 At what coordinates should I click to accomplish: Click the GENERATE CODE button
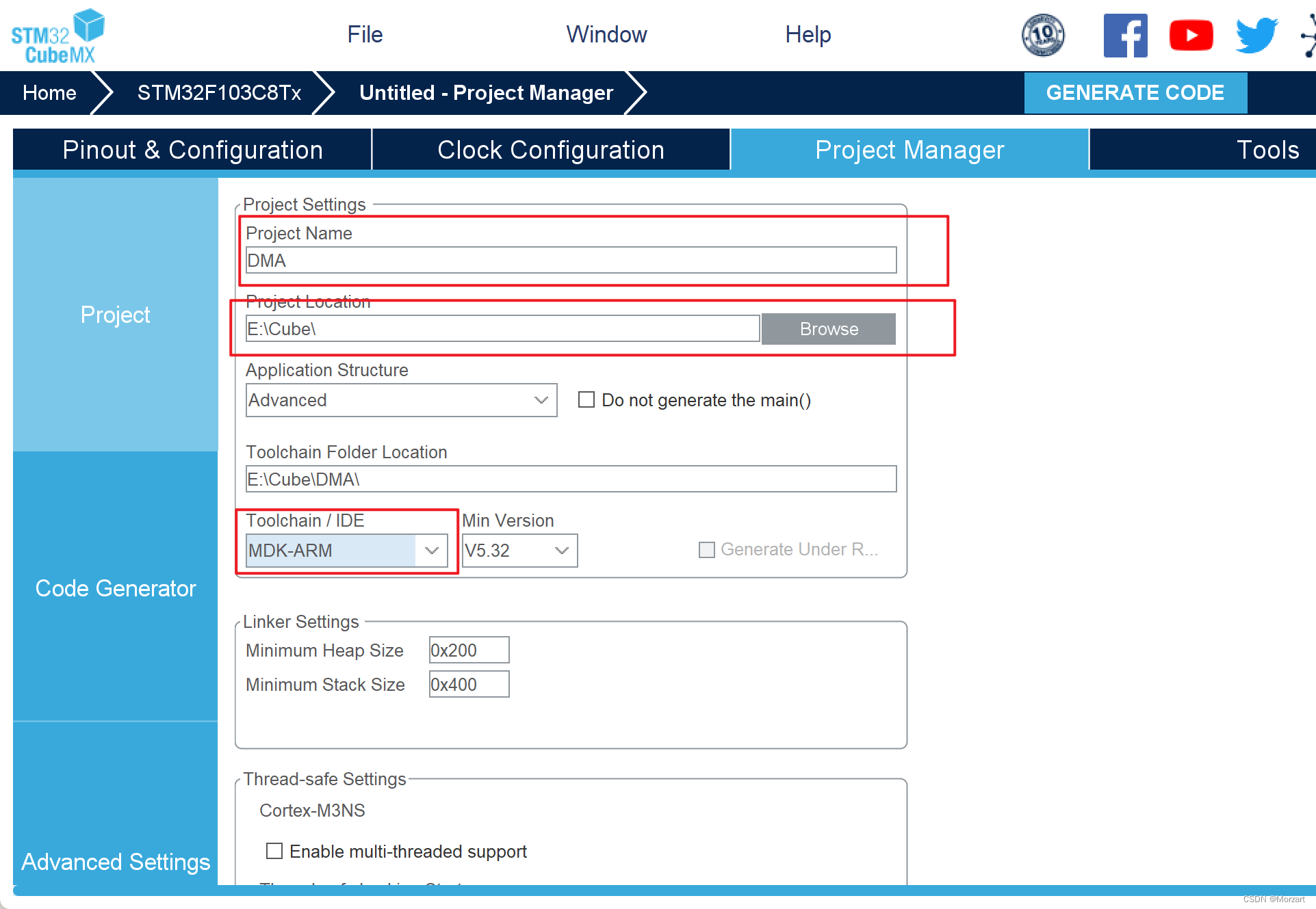[x=1135, y=92]
